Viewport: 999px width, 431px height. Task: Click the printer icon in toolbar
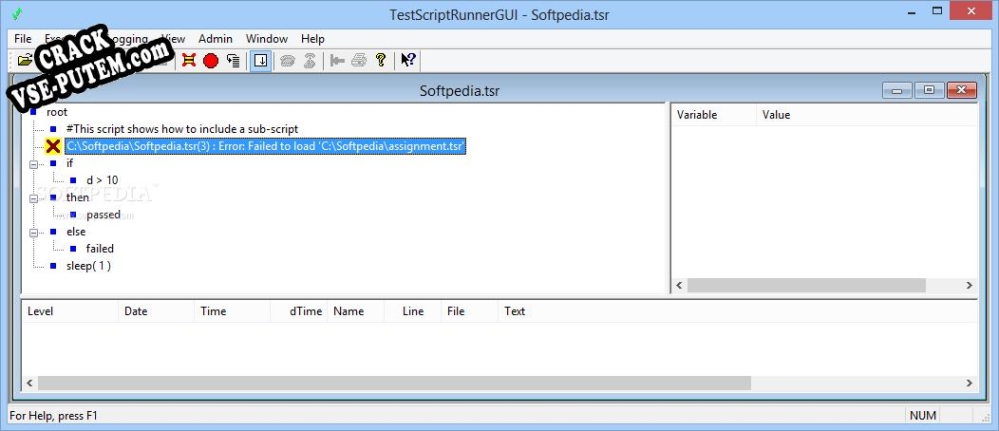(x=359, y=60)
